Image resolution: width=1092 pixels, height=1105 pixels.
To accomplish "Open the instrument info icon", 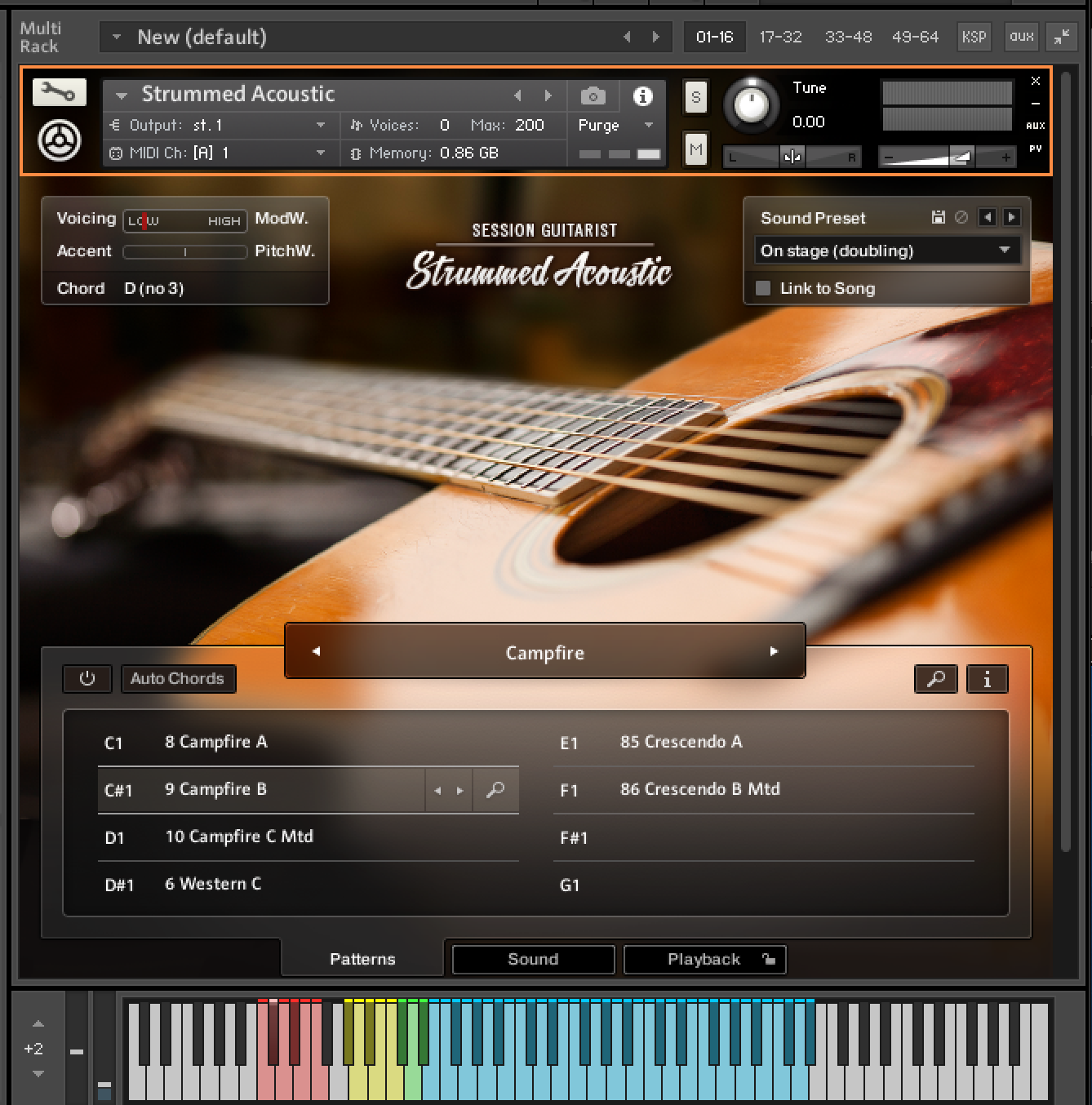I will [x=643, y=96].
